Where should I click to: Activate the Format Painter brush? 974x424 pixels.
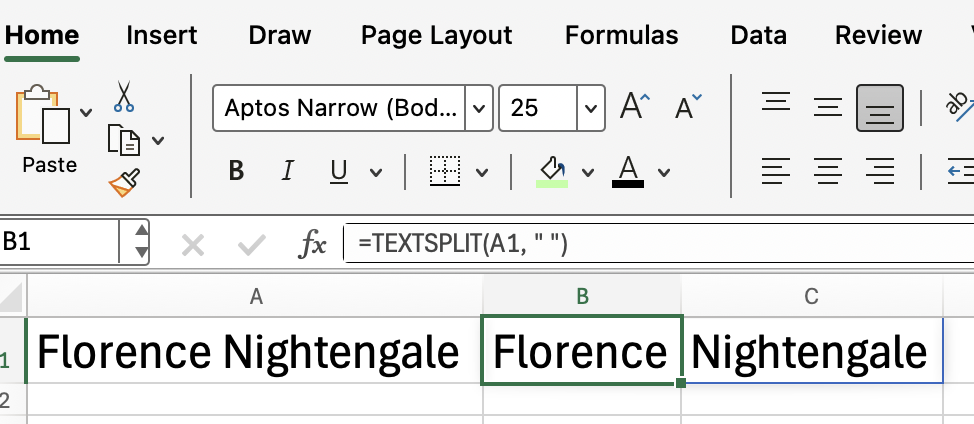click(x=124, y=183)
